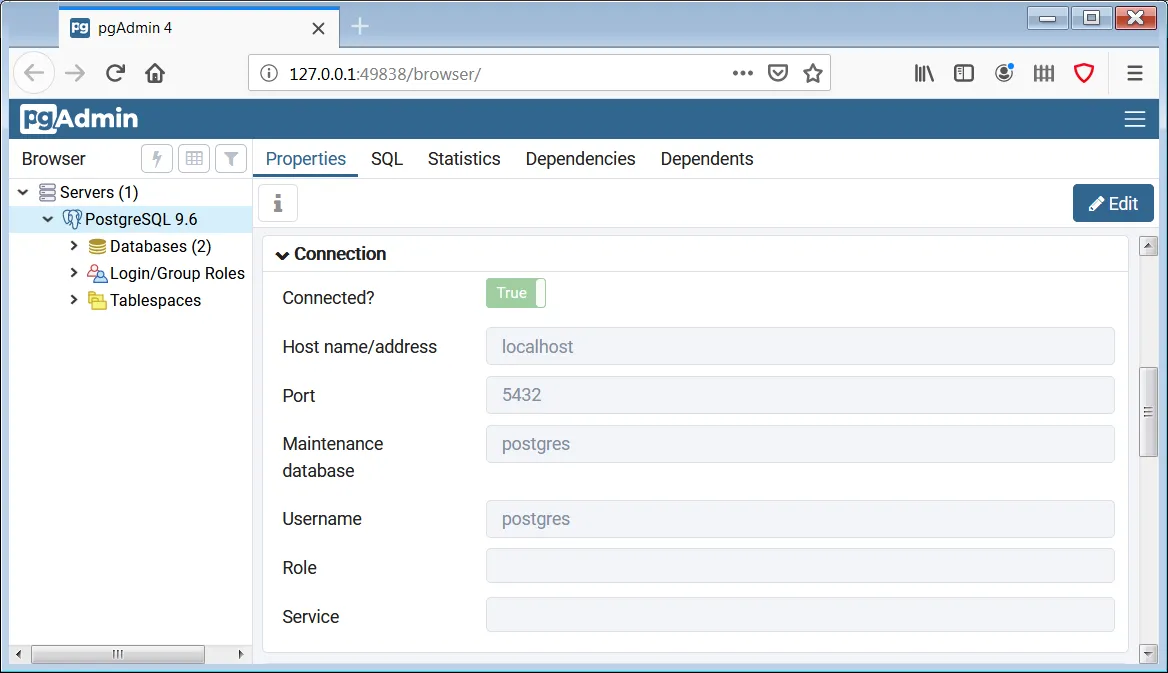This screenshot has height=673, width=1168.
Task: Click the Host name/address field
Action: 800,347
